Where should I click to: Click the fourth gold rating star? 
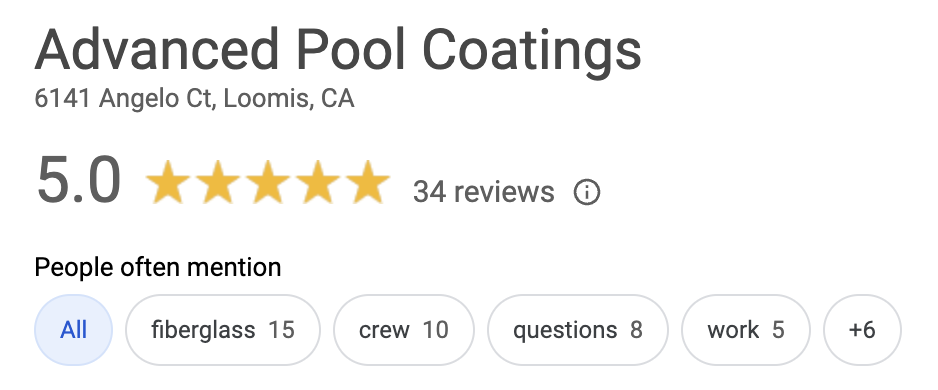point(317,182)
